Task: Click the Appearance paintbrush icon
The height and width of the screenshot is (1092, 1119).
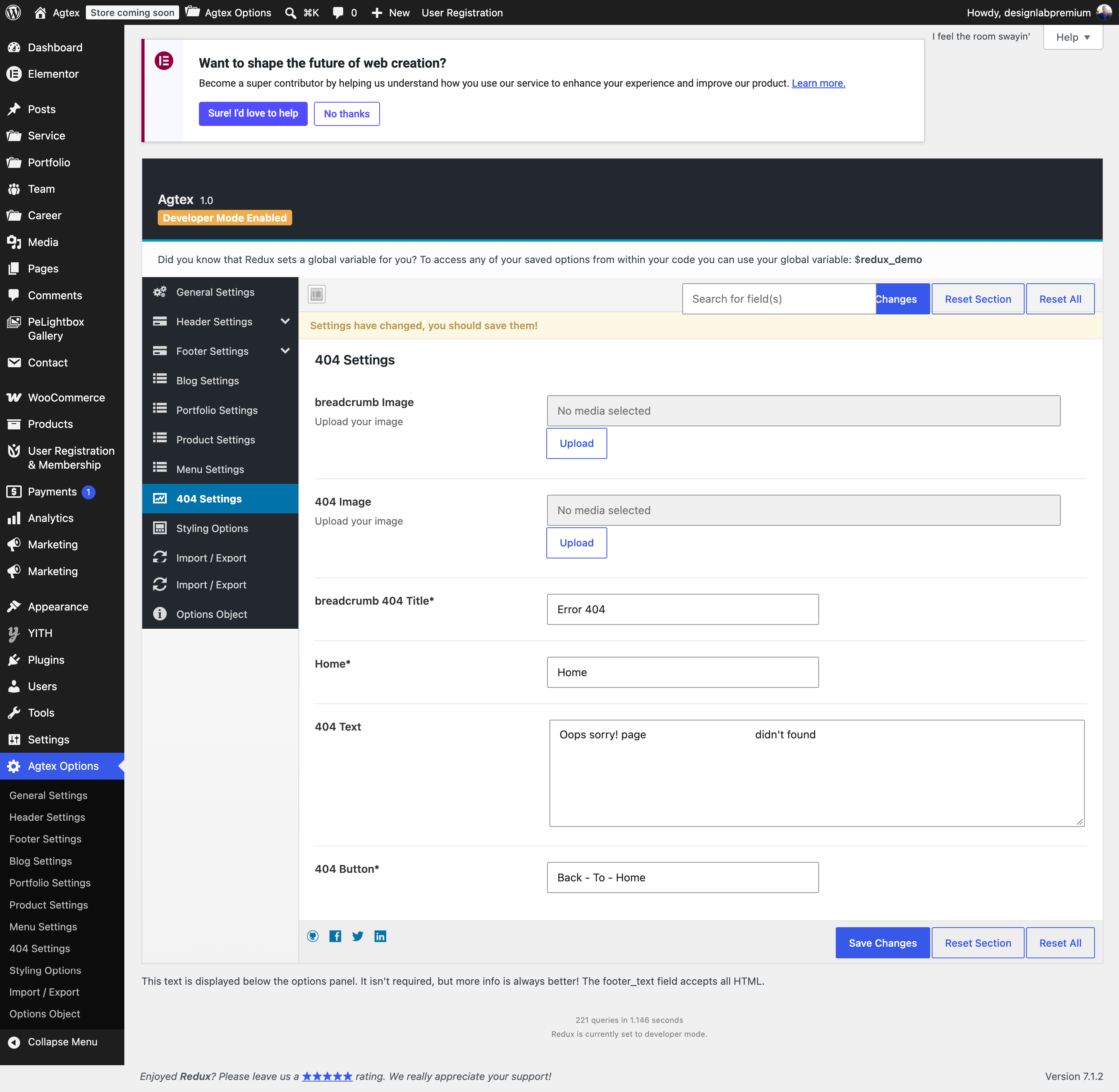Action: point(14,607)
